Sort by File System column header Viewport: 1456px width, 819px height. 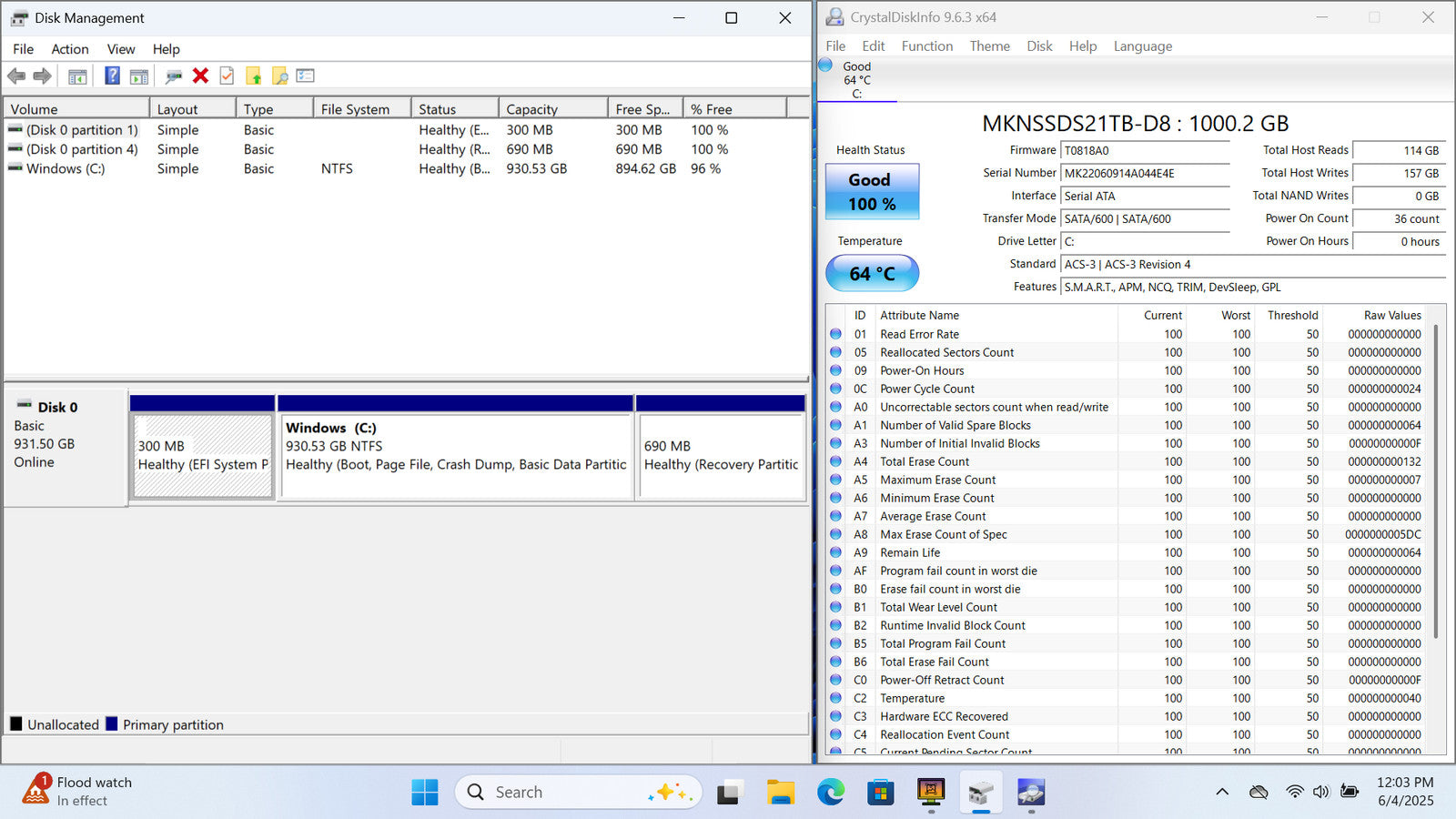[362, 108]
